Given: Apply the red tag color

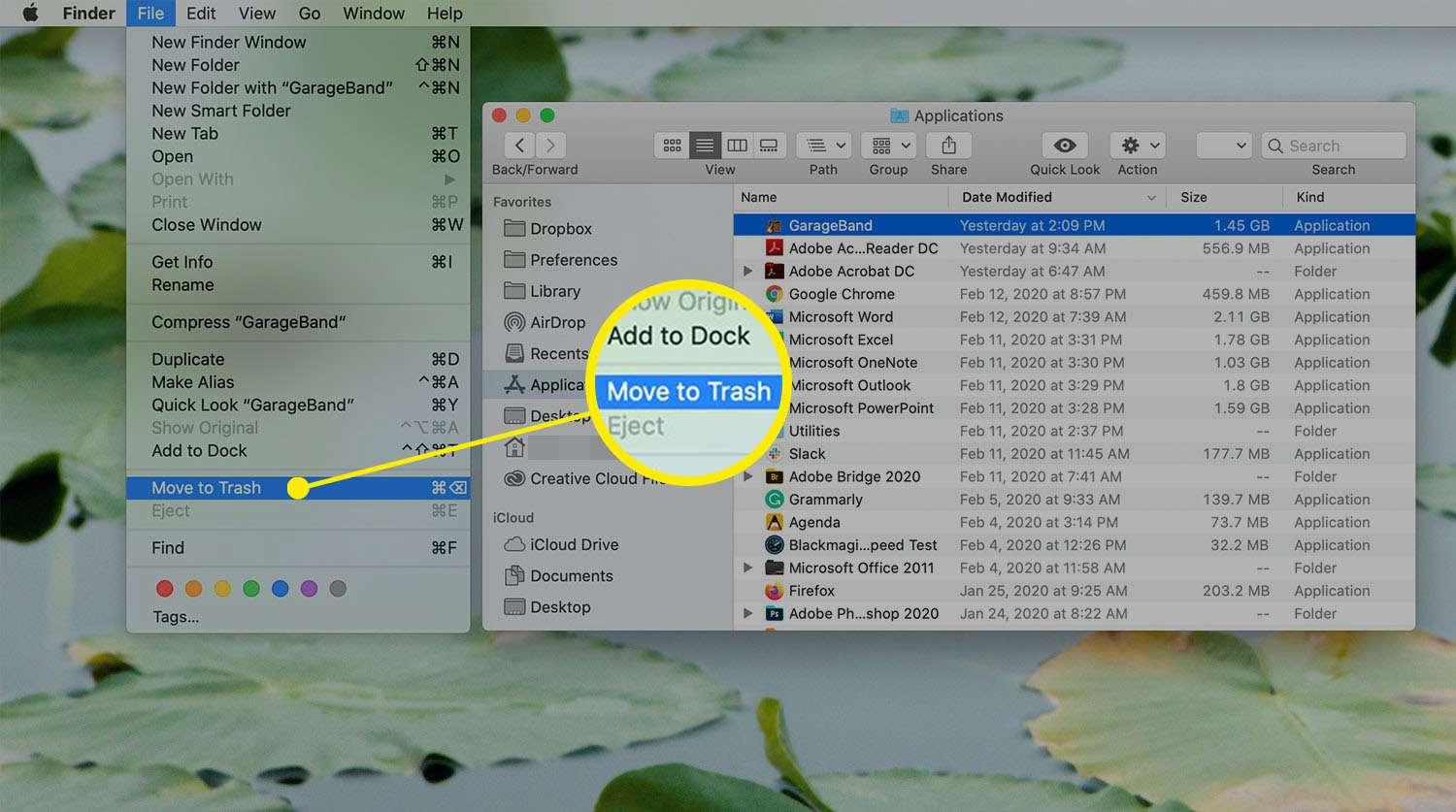Looking at the screenshot, I should tap(165, 589).
